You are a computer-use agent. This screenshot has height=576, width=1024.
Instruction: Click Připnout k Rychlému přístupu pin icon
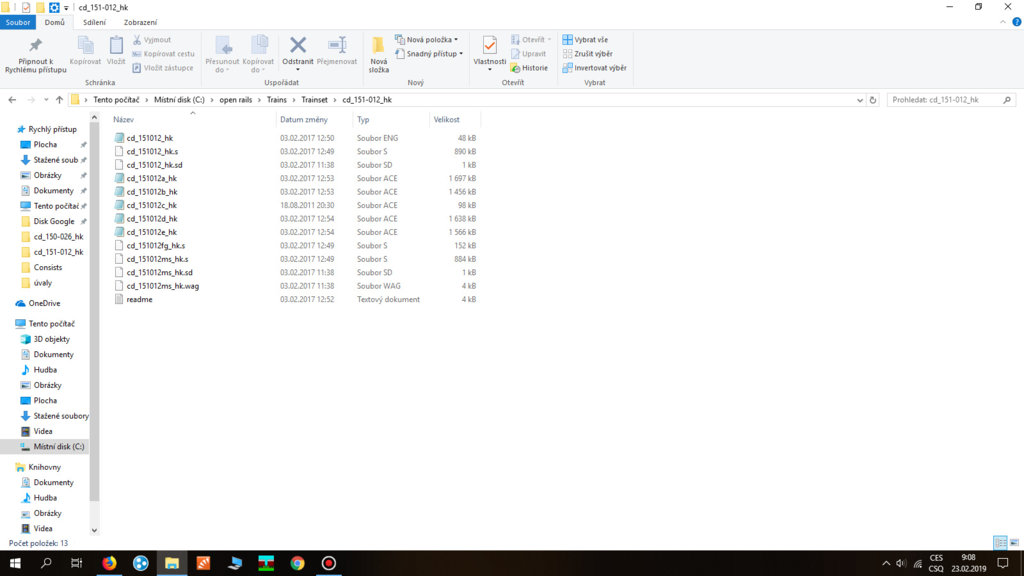pyautogui.click(x=35, y=54)
